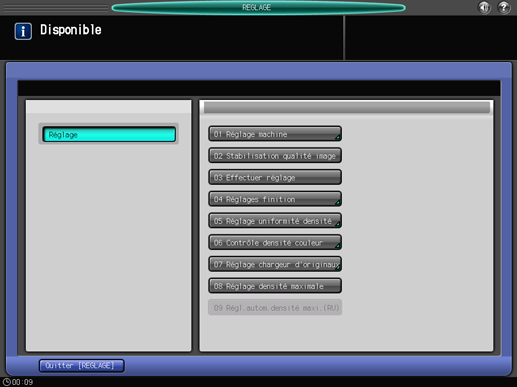The image size is (517, 387).
Task: Open 07 Réglage chargeur d'originaux
Action: click(275, 264)
